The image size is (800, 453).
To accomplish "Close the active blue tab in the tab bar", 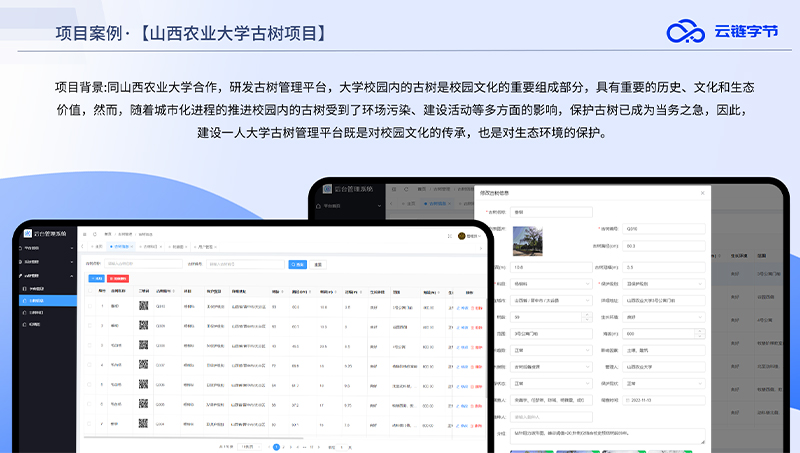I will click(132, 247).
